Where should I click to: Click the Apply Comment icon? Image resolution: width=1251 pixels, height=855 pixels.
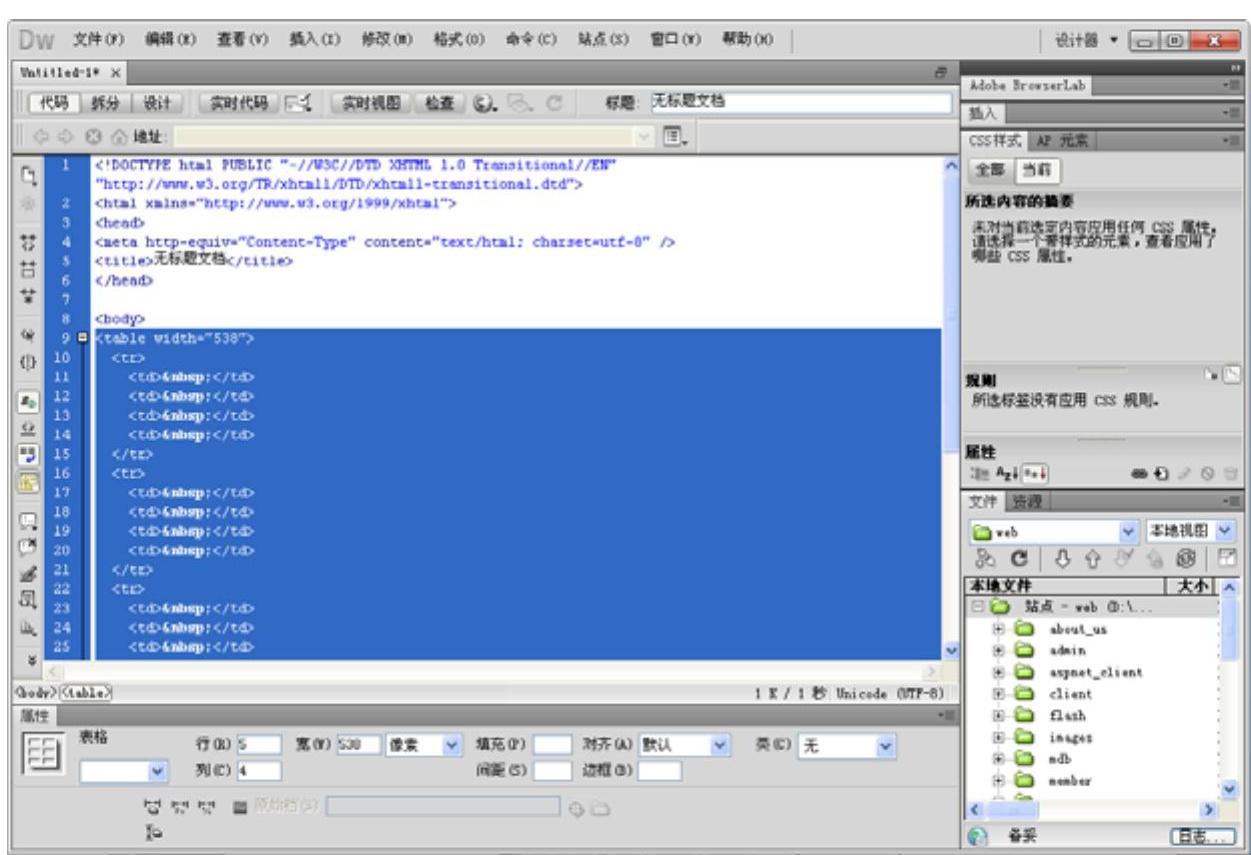point(28,521)
